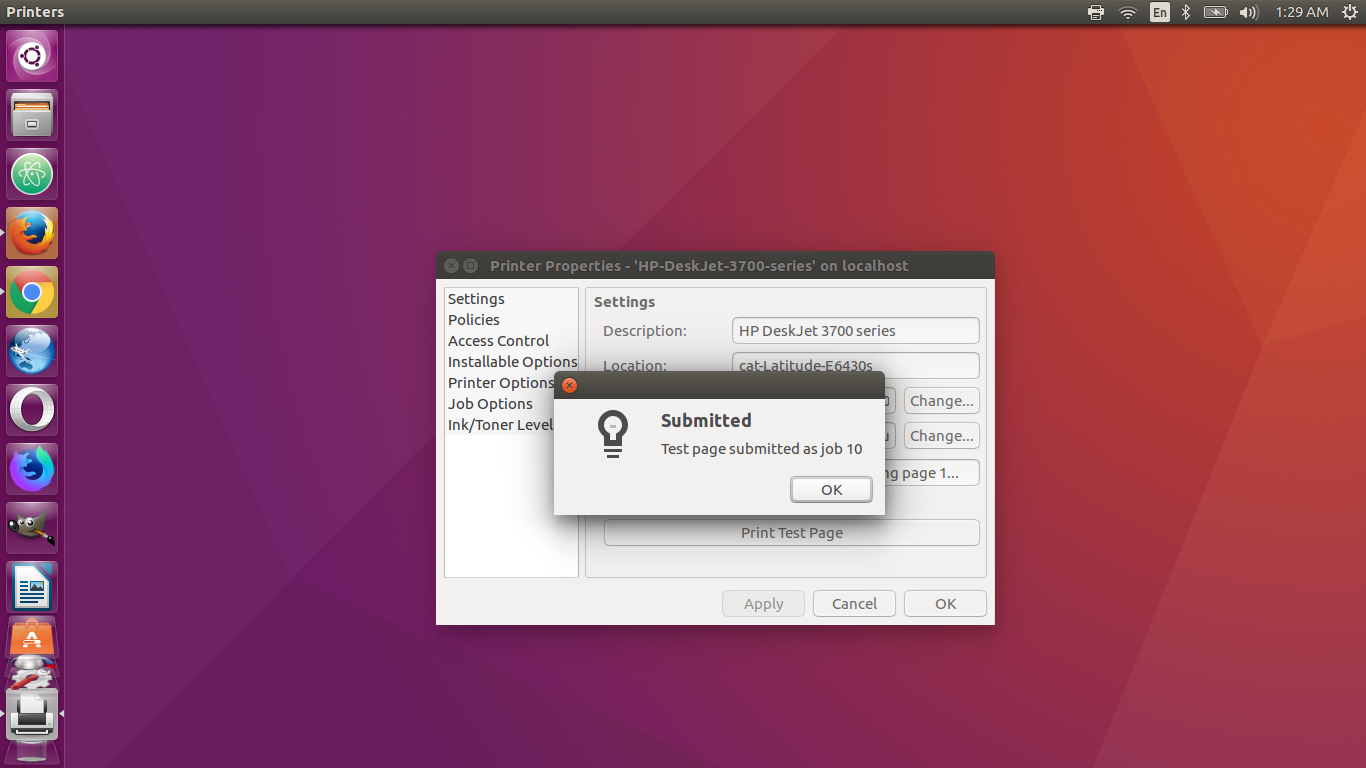The height and width of the screenshot is (768, 1366).
Task: Launch the Atom editor from the launcher
Action: click(x=32, y=174)
